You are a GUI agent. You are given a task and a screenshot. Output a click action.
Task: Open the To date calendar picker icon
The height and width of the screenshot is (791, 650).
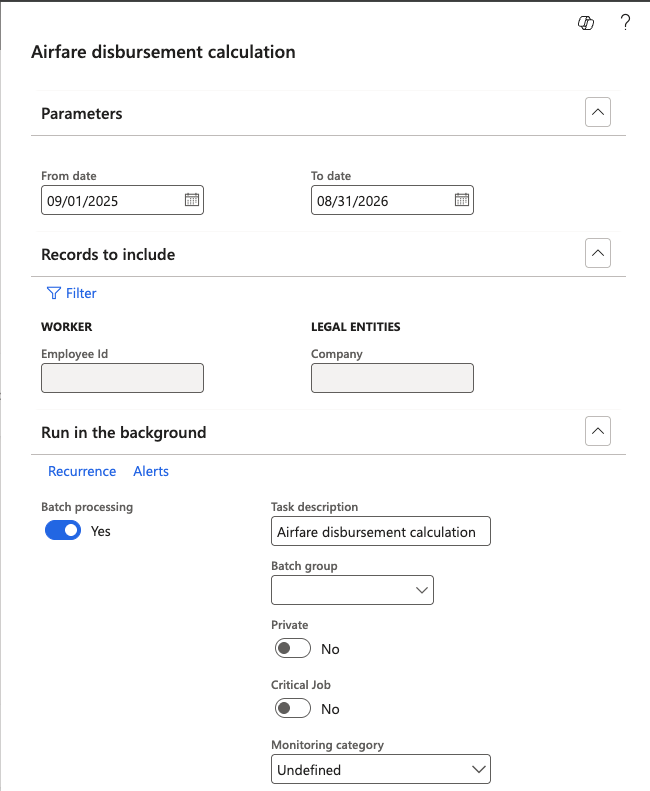tap(462, 200)
